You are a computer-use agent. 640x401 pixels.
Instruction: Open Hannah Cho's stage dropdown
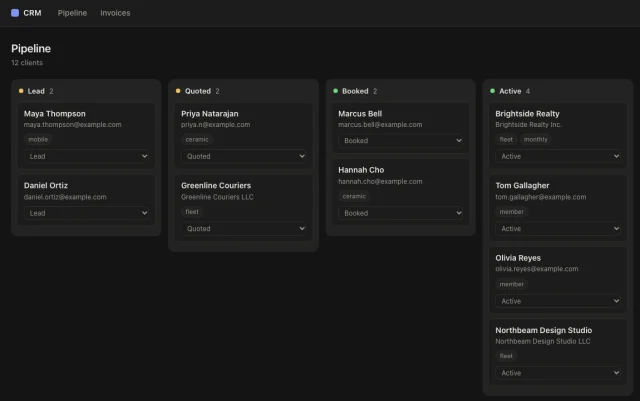[x=401, y=213]
